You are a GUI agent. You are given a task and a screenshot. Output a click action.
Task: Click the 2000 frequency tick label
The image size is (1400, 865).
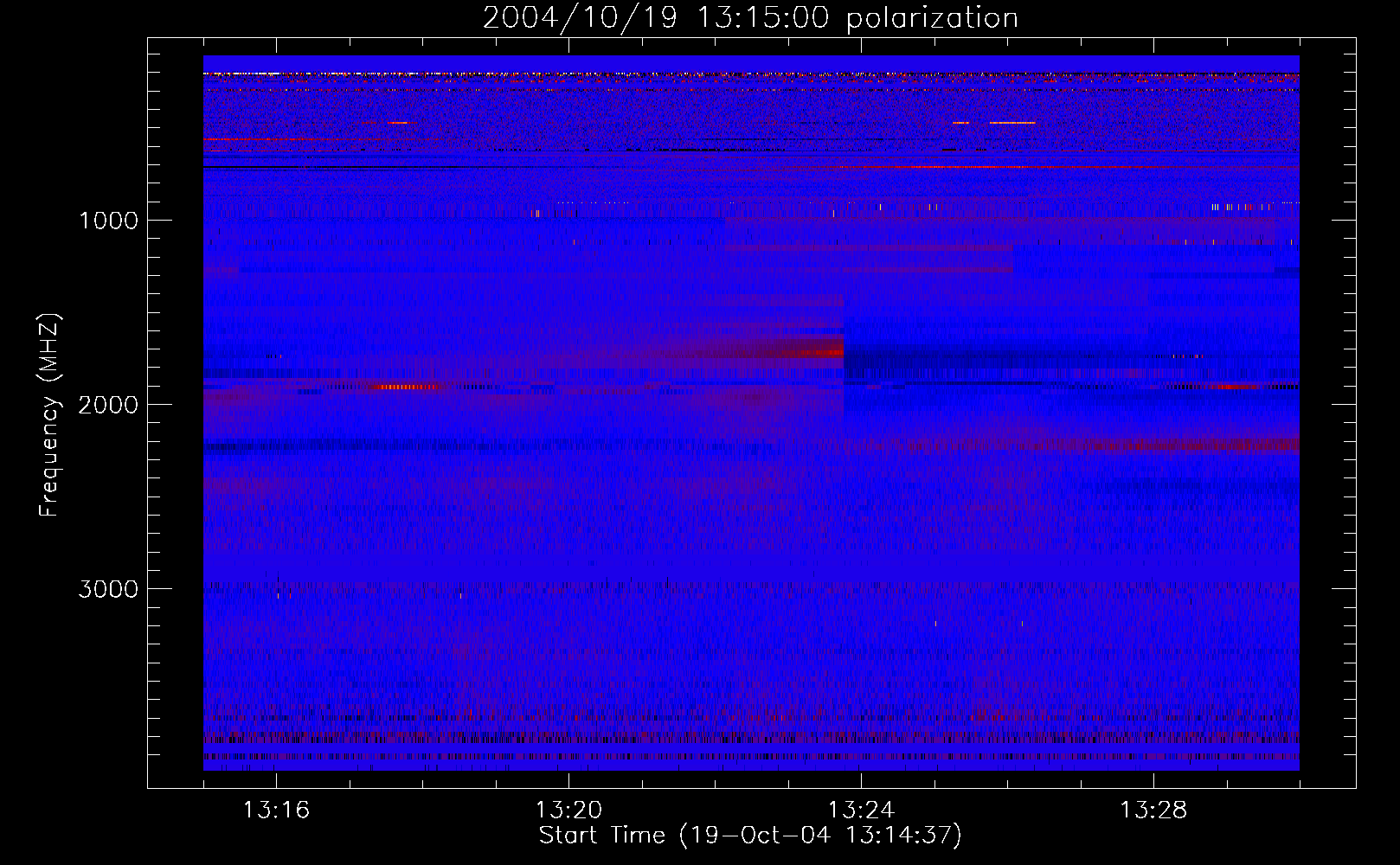(108, 405)
